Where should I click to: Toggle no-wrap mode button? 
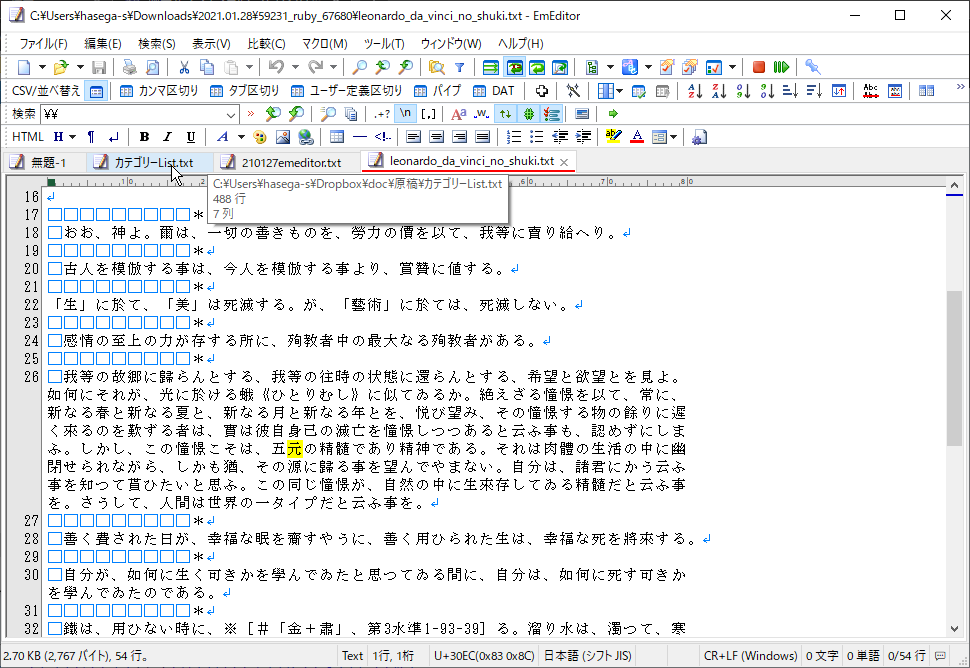[x=491, y=67]
